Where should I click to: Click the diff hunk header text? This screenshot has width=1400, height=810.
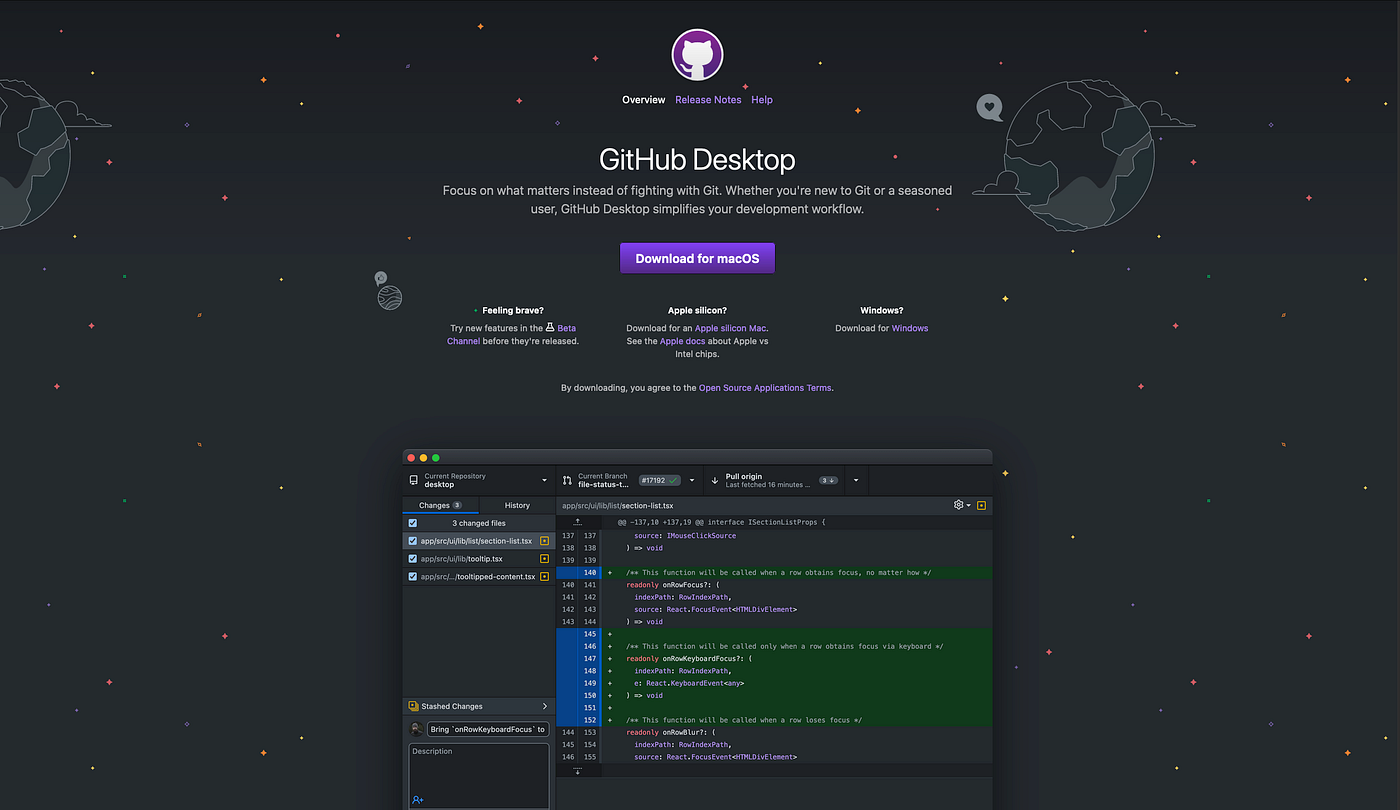(x=721, y=522)
